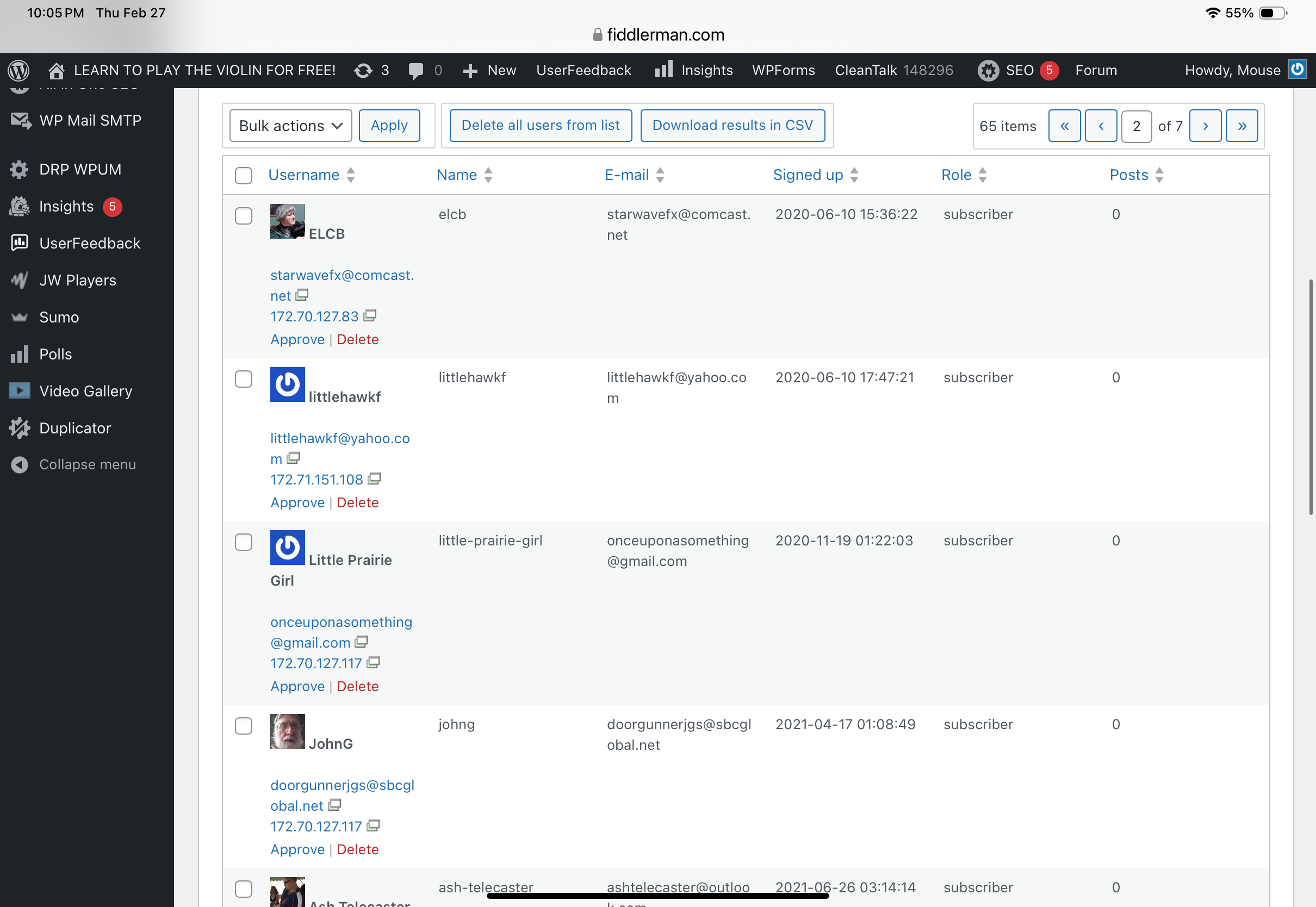Delete the Little Prairie Girl user
This screenshot has height=907, width=1316.
(x=357, y=686)
